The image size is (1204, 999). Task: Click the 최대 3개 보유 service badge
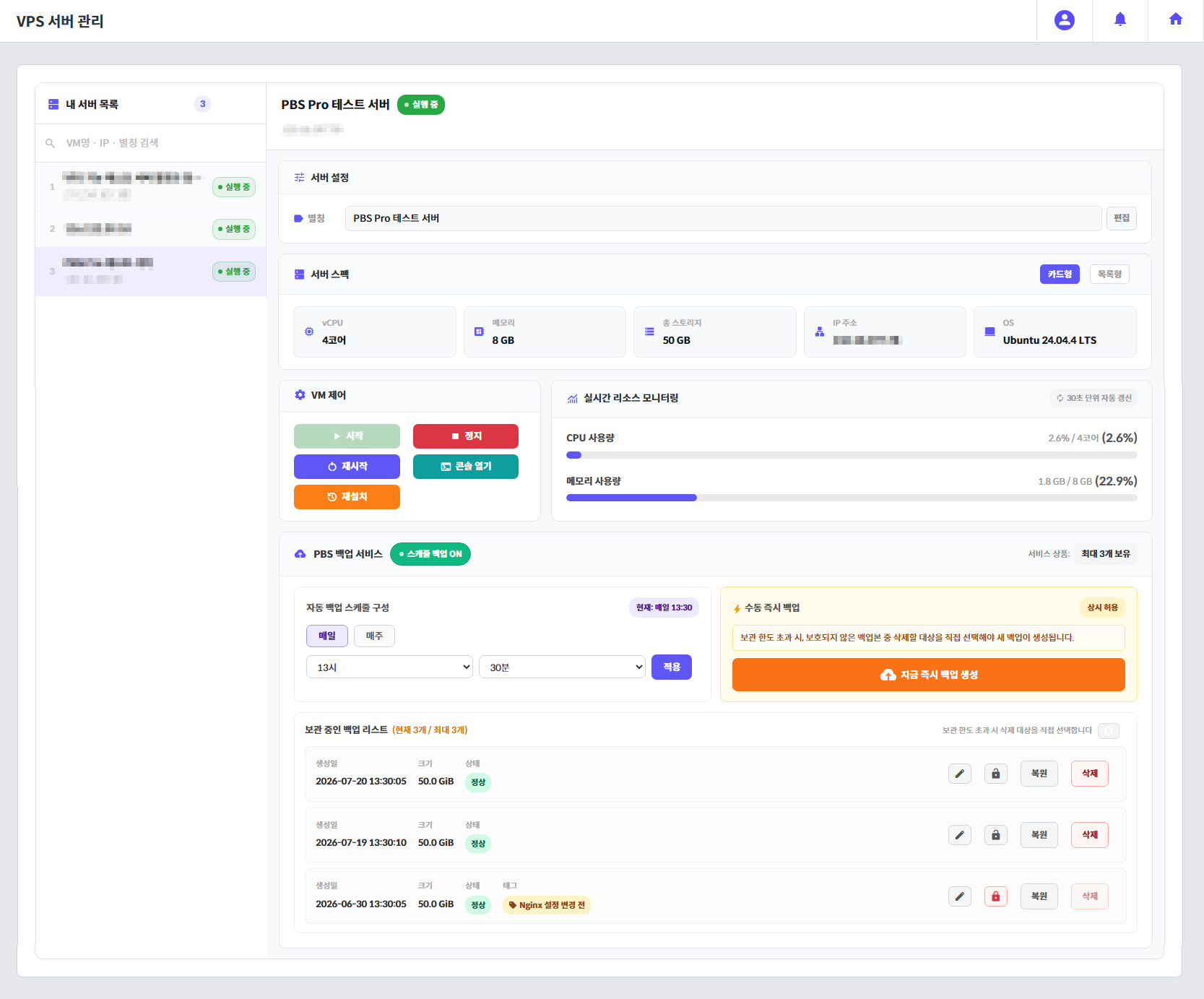tap(1106, 554)
